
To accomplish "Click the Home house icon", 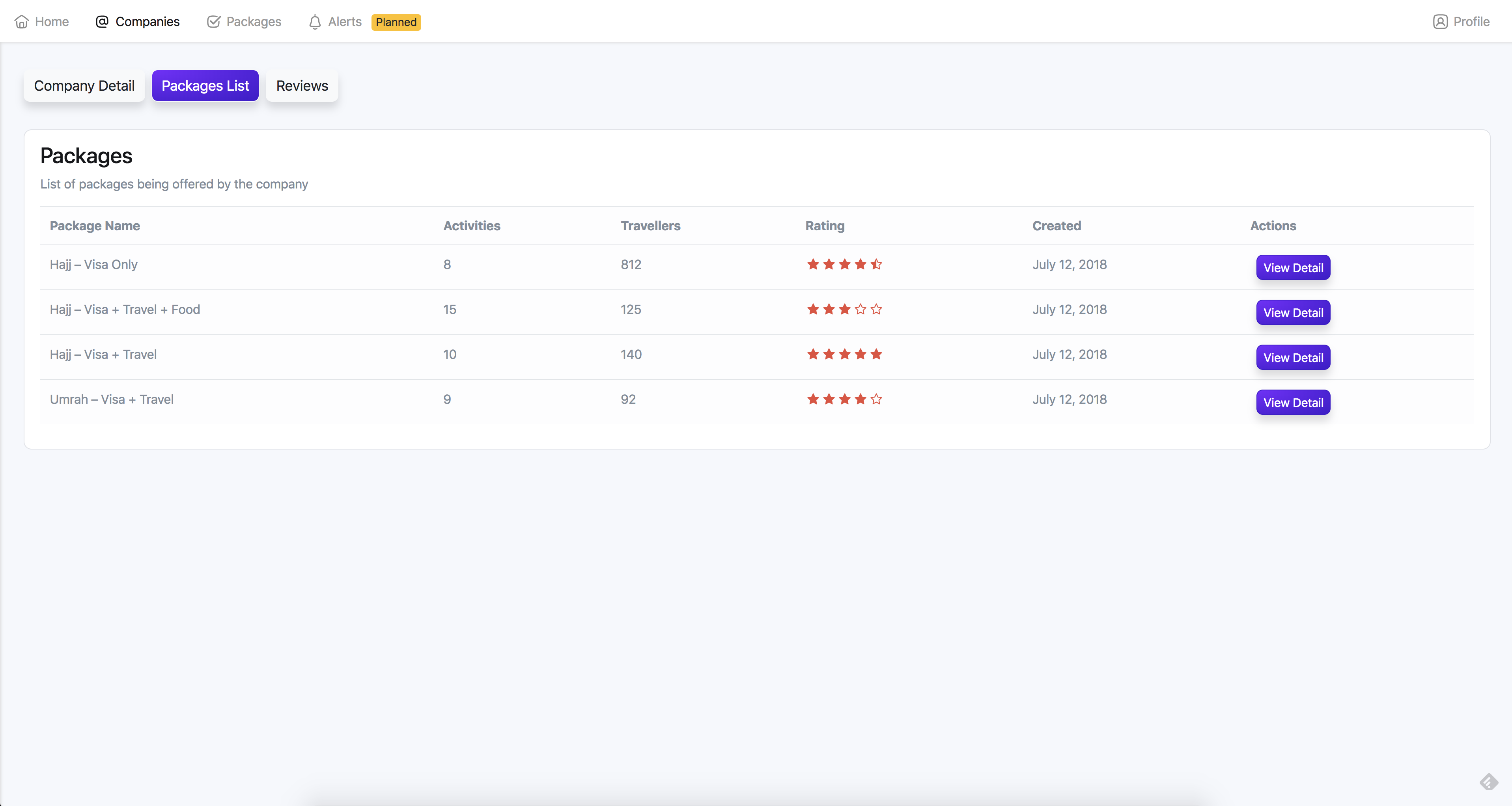I will [22, 22].
